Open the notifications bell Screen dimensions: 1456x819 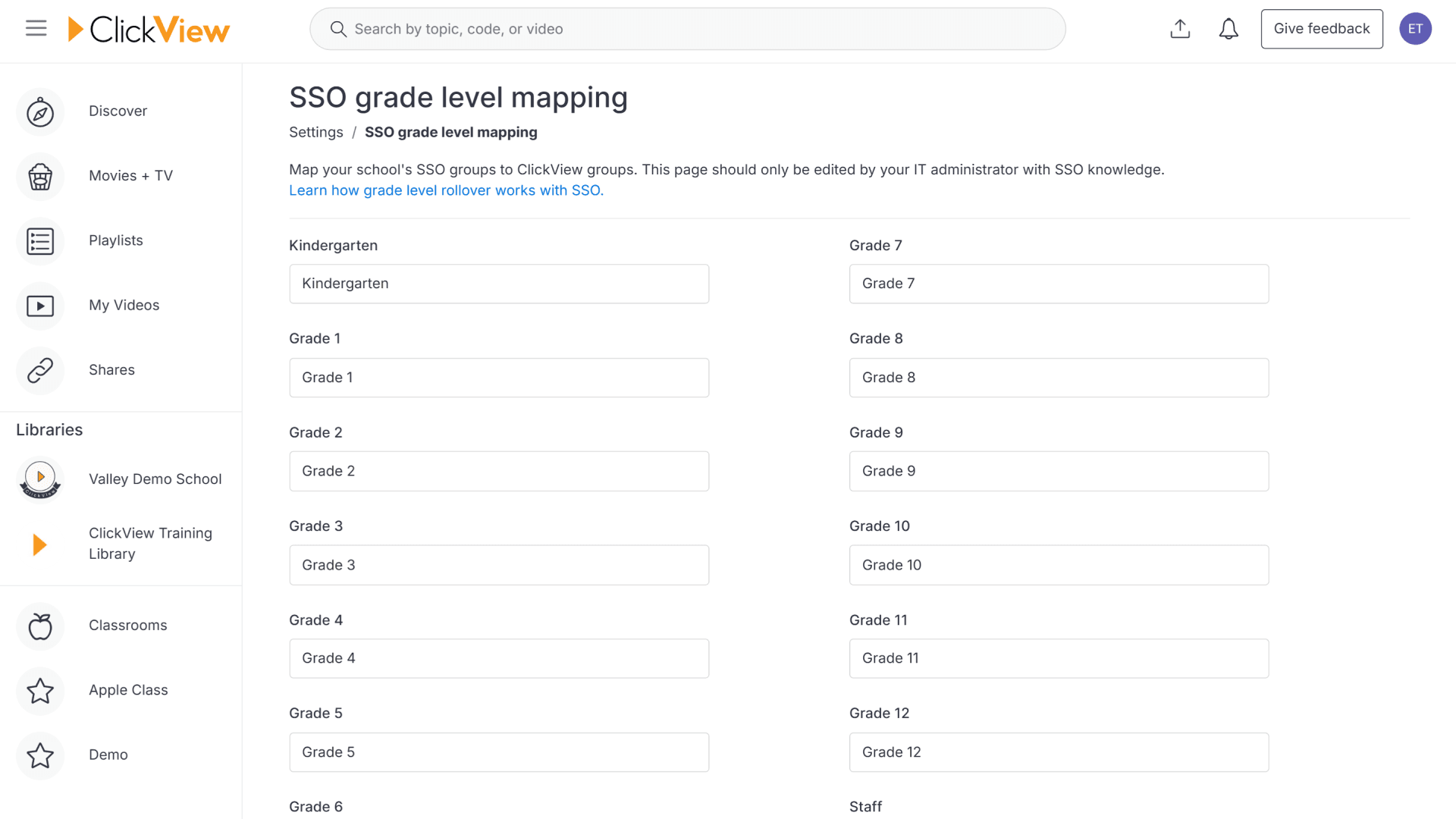tap(1228, 28)
